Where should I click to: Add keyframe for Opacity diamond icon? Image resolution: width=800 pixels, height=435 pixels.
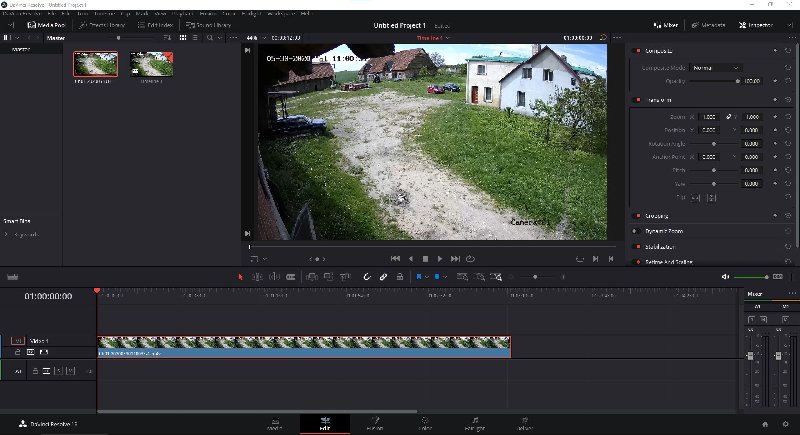pyautogui.click(x=776, y=81)
